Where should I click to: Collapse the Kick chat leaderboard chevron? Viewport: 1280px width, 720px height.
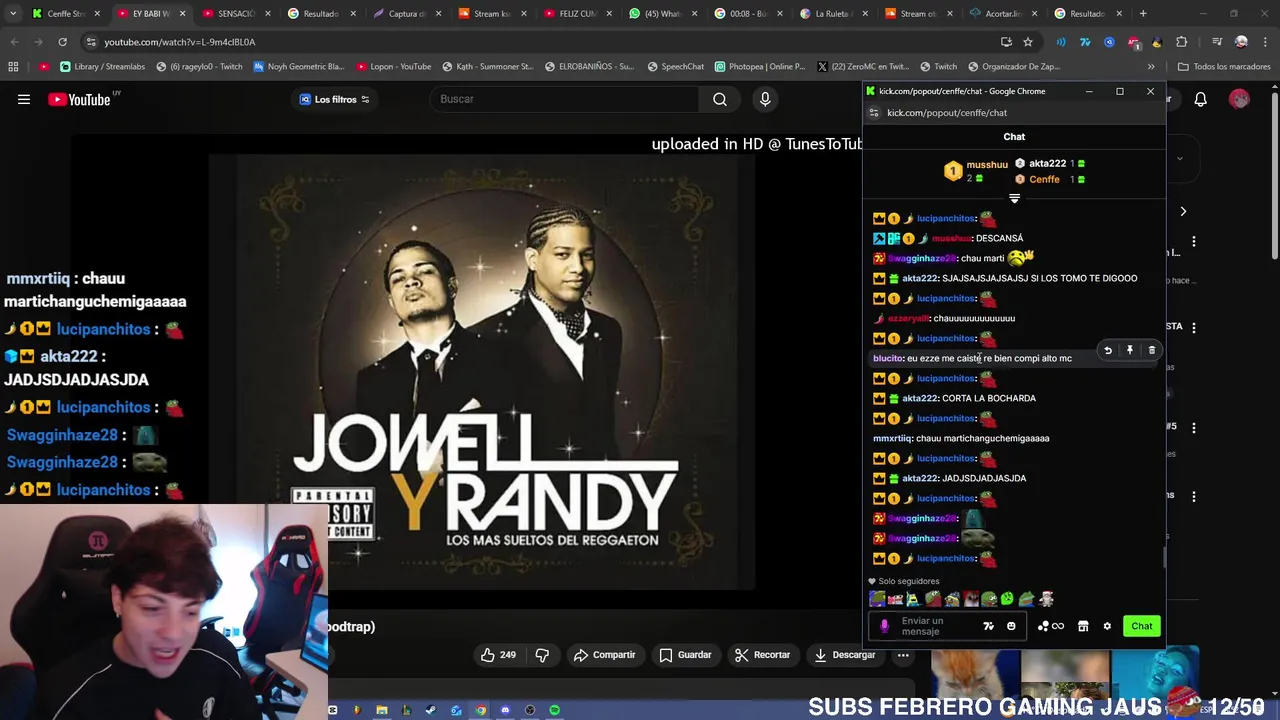point(1014,199)
